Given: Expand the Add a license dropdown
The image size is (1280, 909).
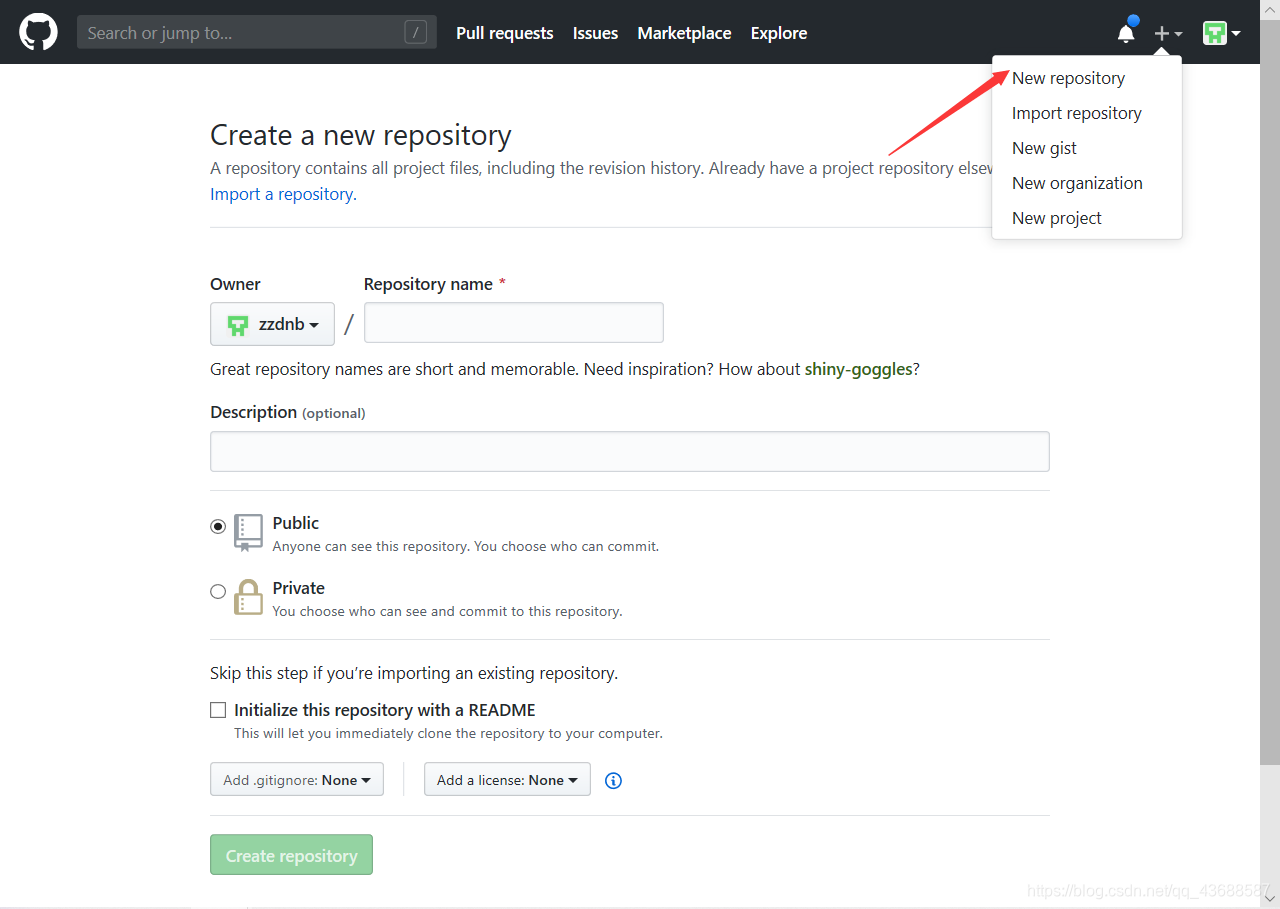Looking at the screenshot, I should tap(507, 780).
